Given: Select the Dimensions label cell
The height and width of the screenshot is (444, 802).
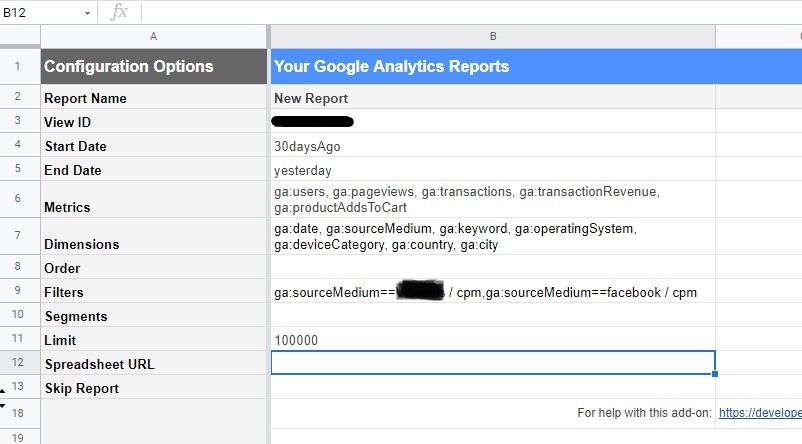Looking at the screenshot, I should click(153, 236).
